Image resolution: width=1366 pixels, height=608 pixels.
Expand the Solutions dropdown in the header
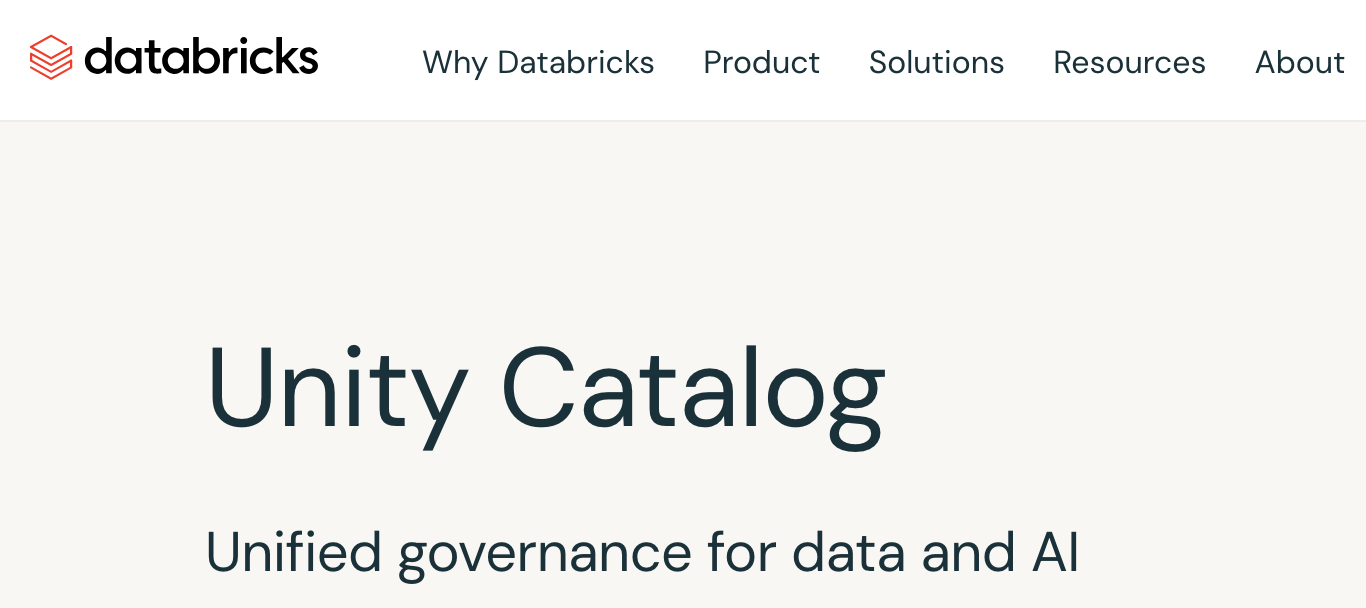pos(936,62)
